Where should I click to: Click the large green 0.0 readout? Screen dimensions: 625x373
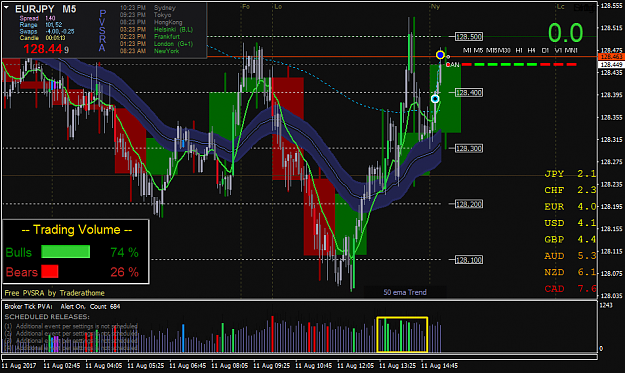(565, 33)
